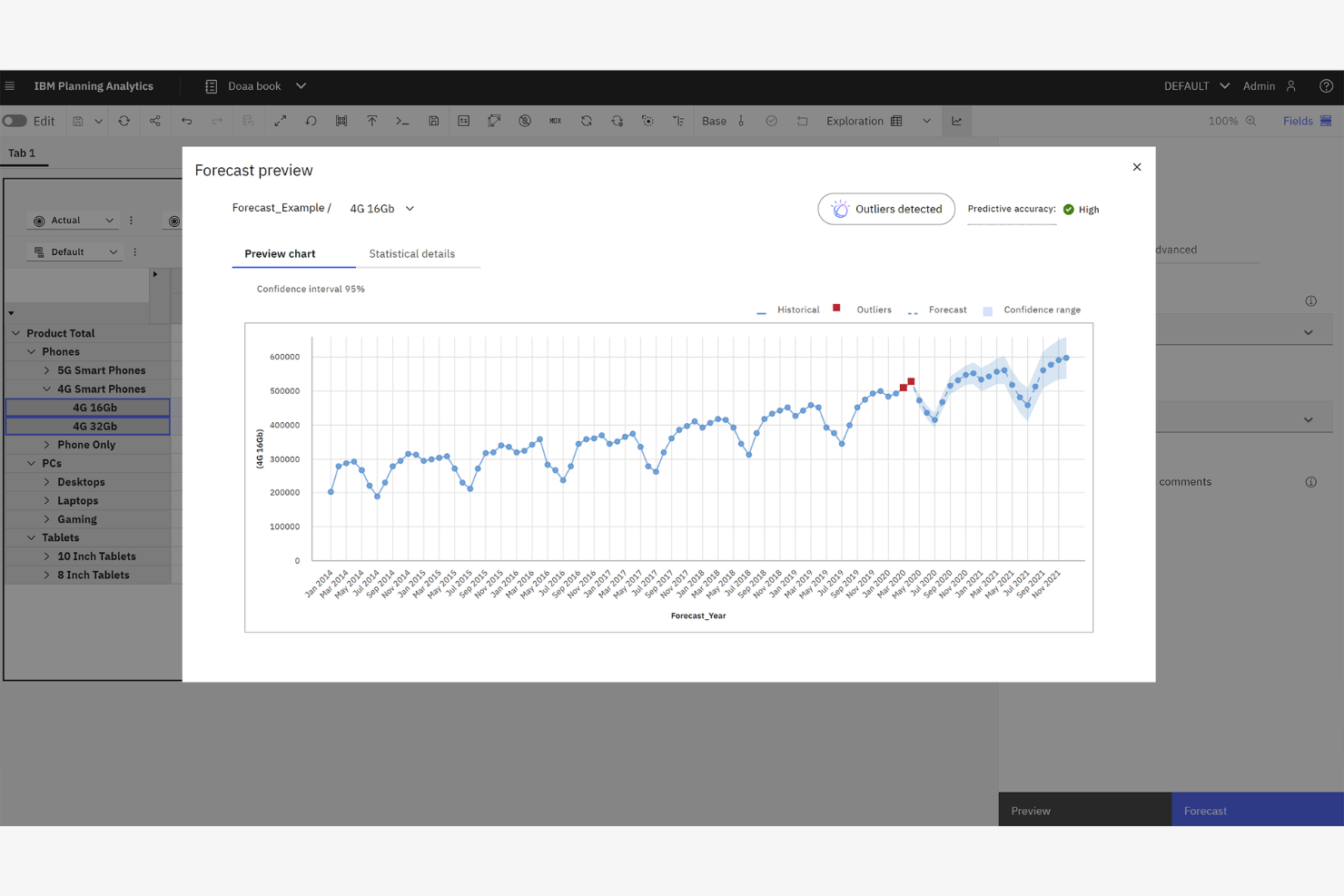Click the zoom magnifier beside 100%
The height and width of the screenshot is (896, 1344).
point(1252,120)
